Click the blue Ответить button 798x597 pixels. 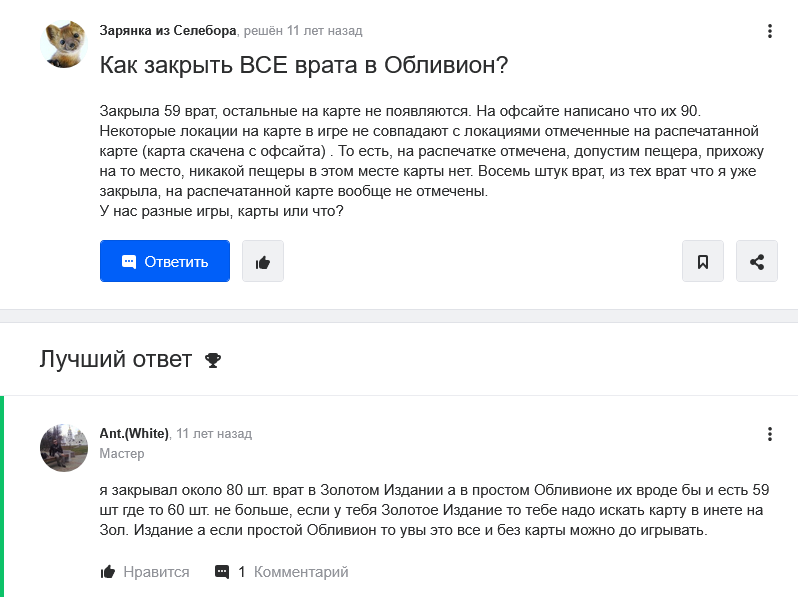[165, 261]
